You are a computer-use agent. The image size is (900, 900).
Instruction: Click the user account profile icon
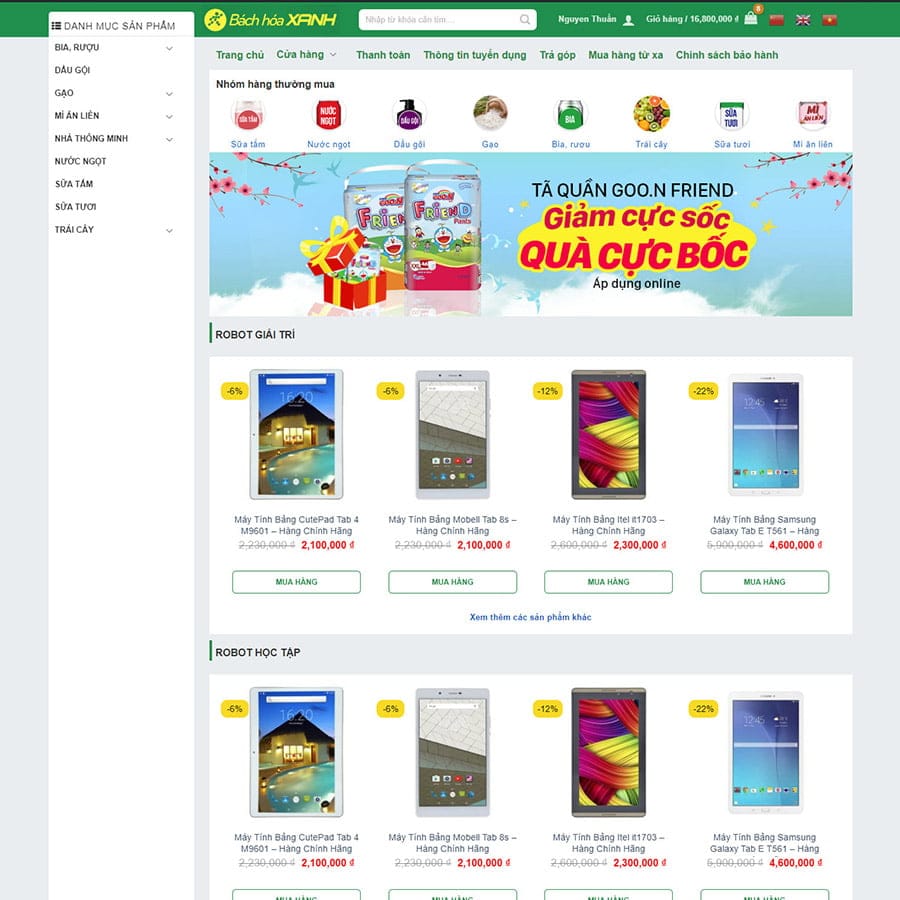(x=629, y=20)
